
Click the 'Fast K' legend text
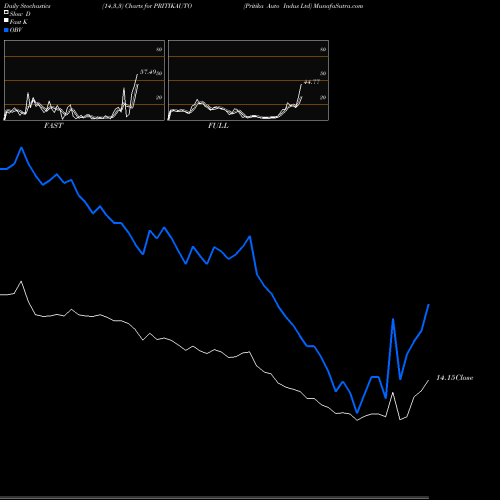pos(19,22)
